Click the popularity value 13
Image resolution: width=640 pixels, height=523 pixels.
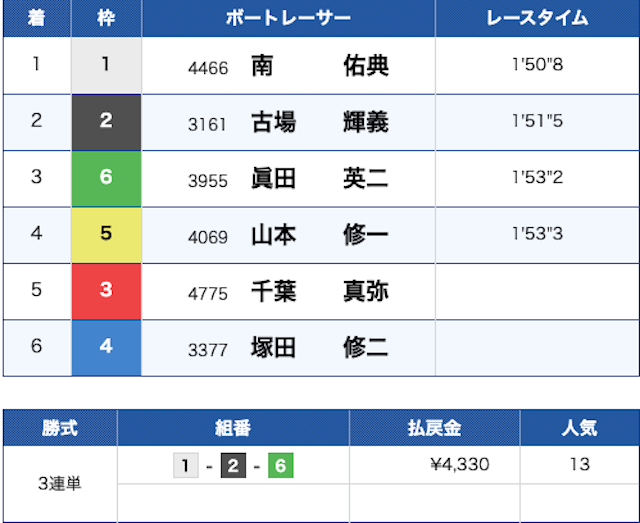tap(579, 465)
